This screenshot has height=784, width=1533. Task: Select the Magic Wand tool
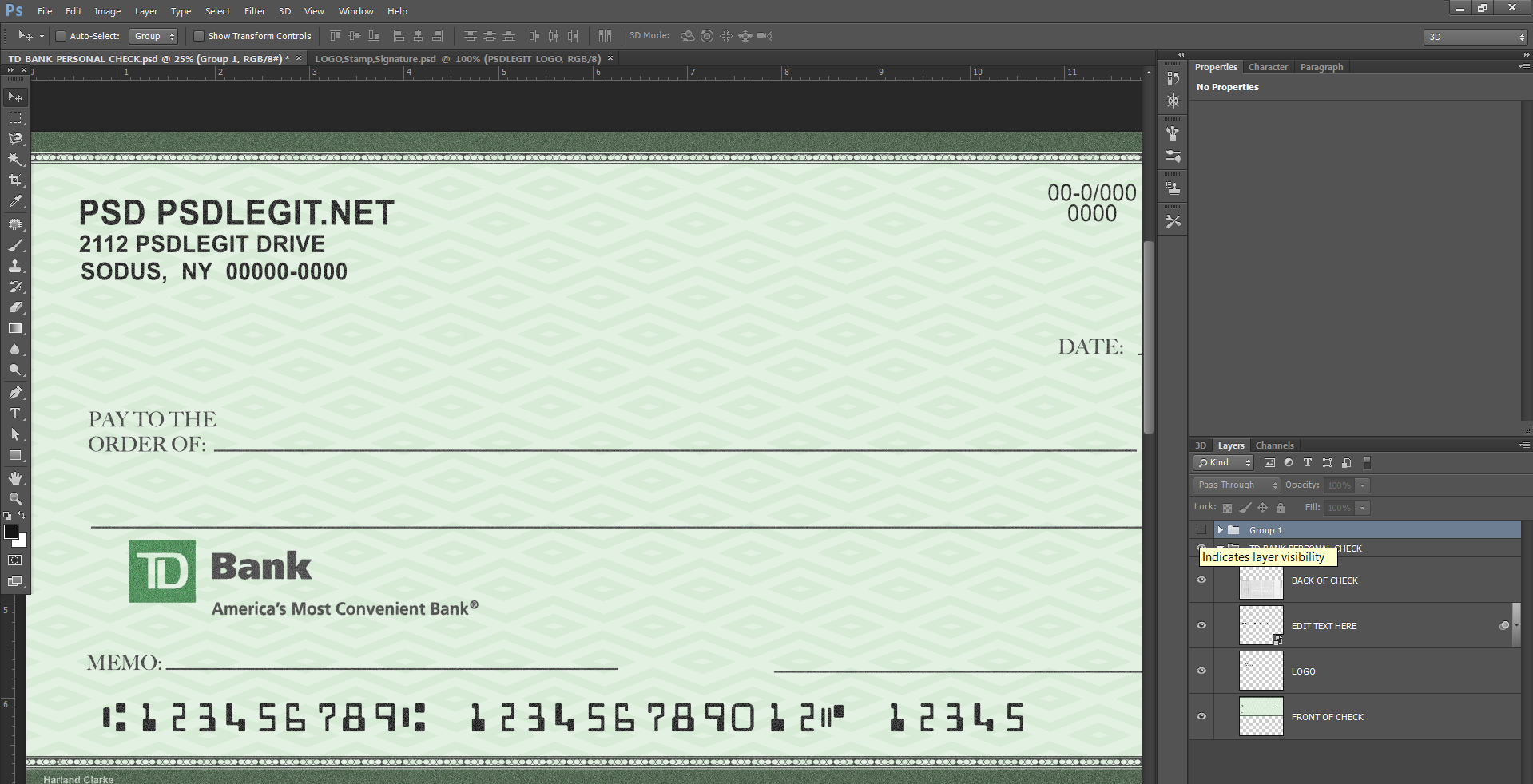[15, 159]
